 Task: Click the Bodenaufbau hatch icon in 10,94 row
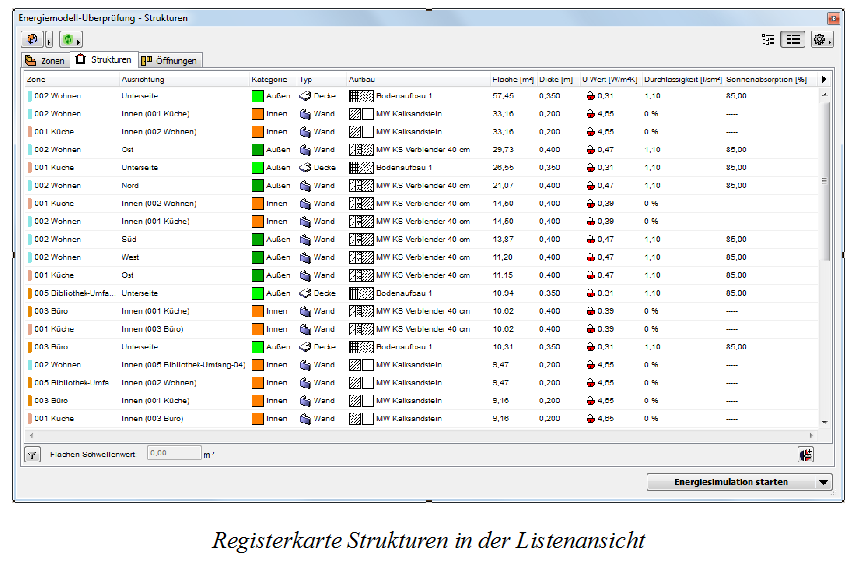(361, 294)
